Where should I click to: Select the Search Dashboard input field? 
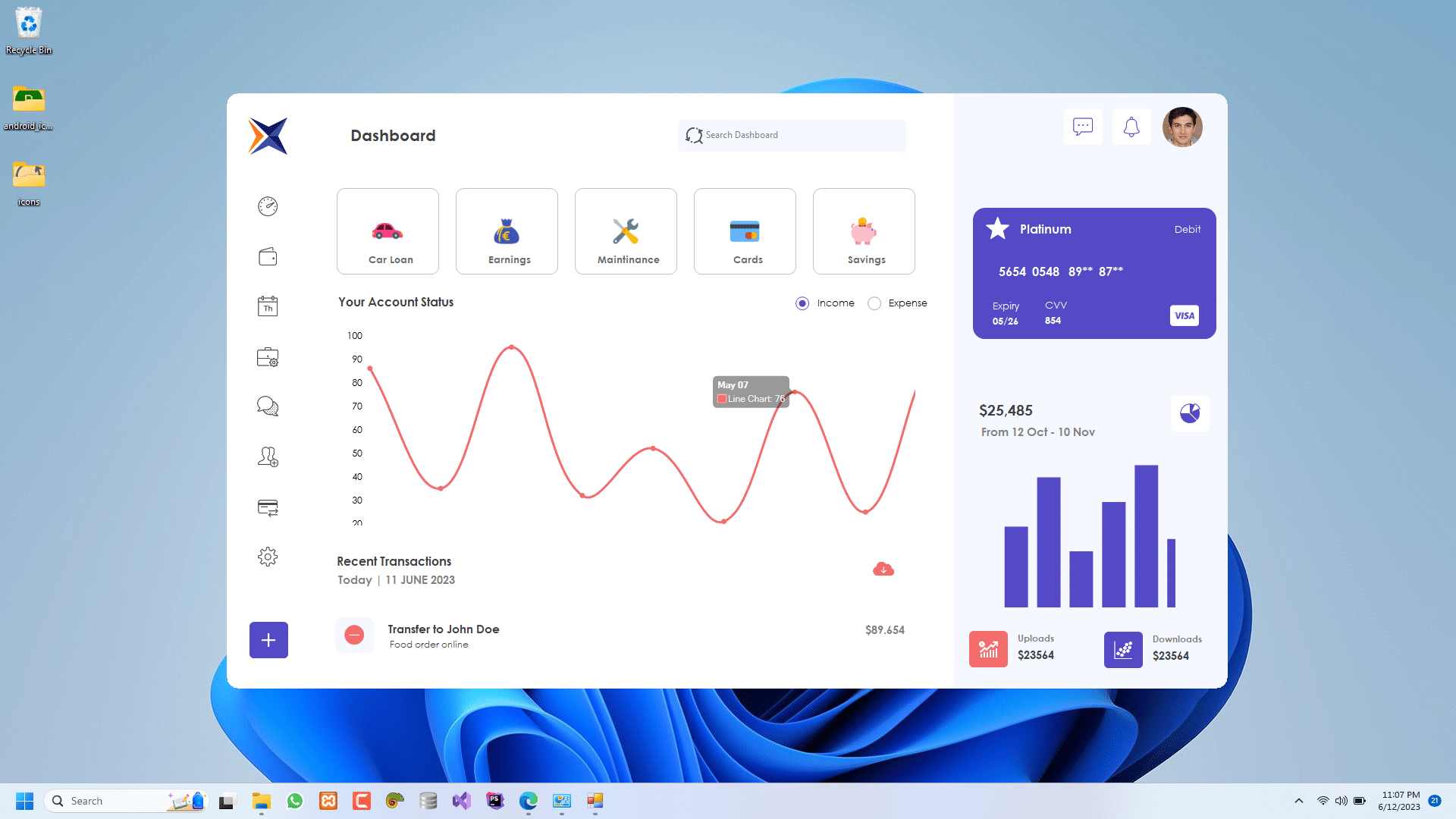[793, 135]
